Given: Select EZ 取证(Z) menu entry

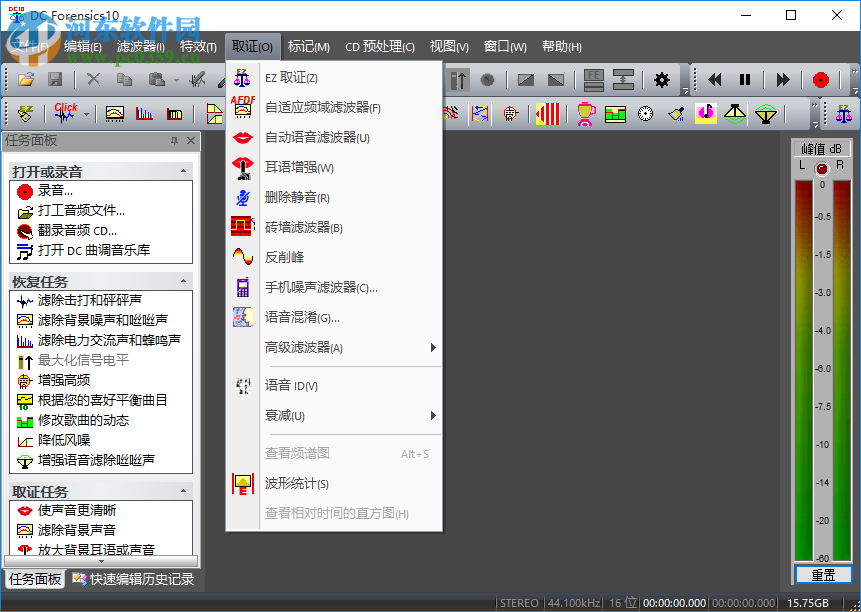Looking at the screenshot, I should click(x=334, y=78).
